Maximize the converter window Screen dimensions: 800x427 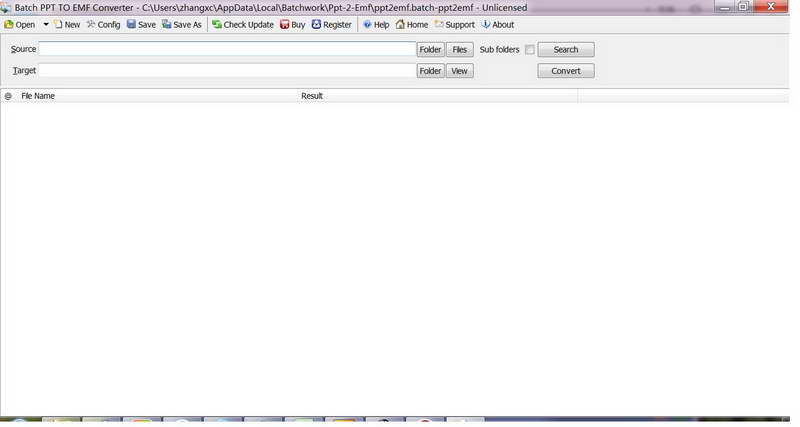click(x=743, y=7)
